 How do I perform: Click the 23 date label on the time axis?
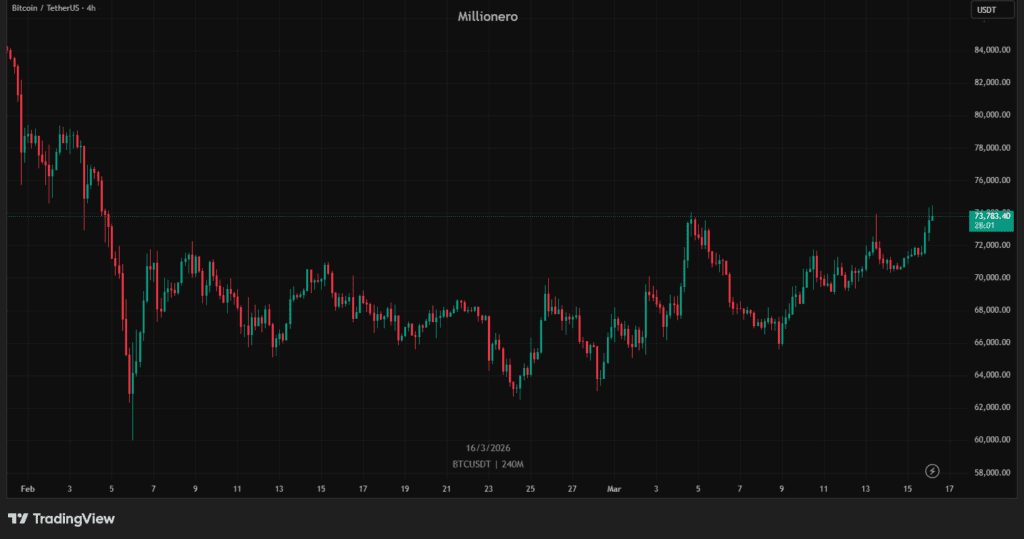tap(488, 489)
